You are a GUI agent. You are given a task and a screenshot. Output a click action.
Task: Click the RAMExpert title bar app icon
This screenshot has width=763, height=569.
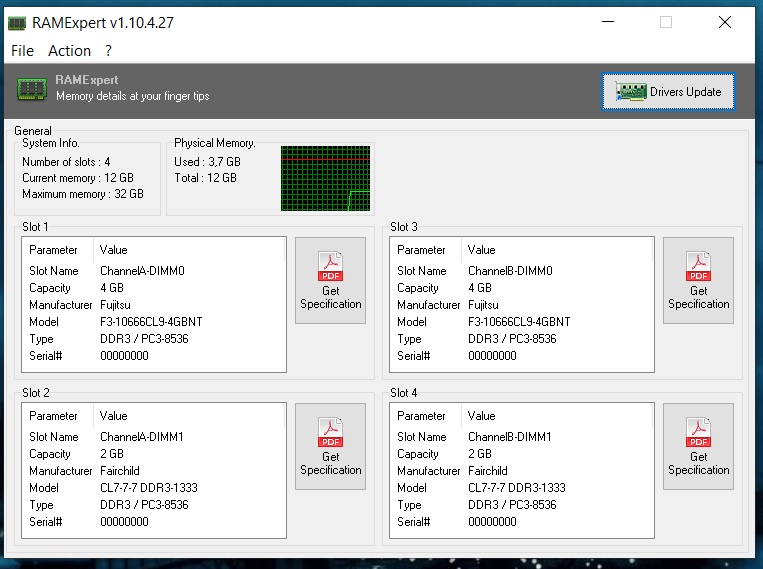coord(17,23)
